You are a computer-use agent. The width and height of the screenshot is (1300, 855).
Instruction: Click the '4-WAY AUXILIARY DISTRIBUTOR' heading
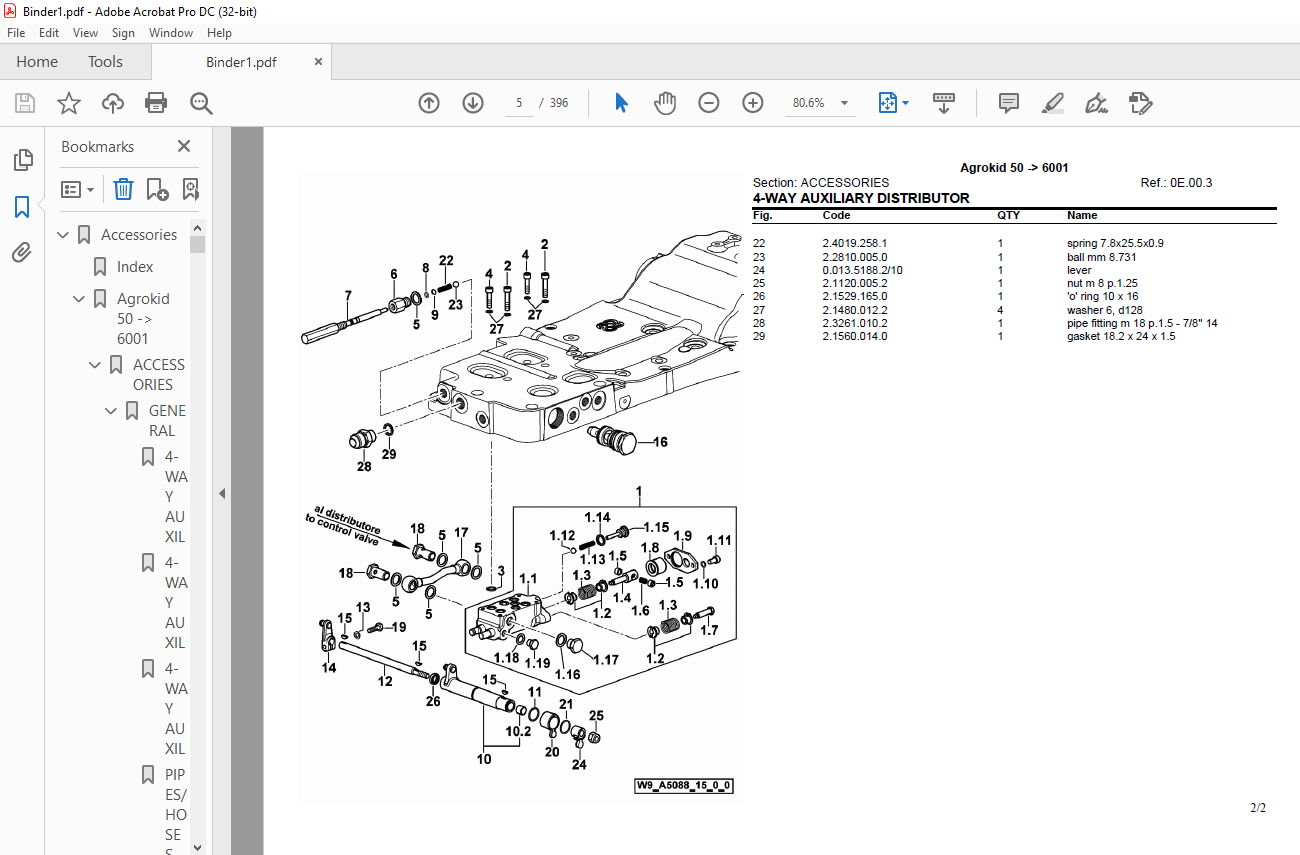pos(861,198)
